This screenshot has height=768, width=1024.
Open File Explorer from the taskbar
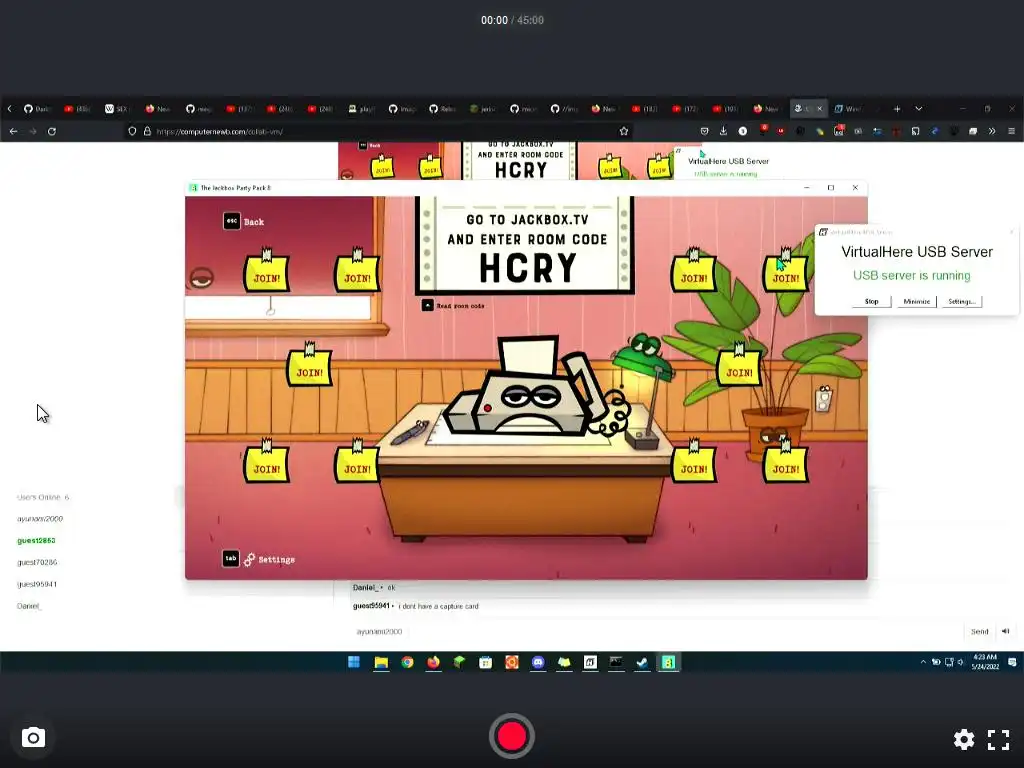tap(381, 662)
